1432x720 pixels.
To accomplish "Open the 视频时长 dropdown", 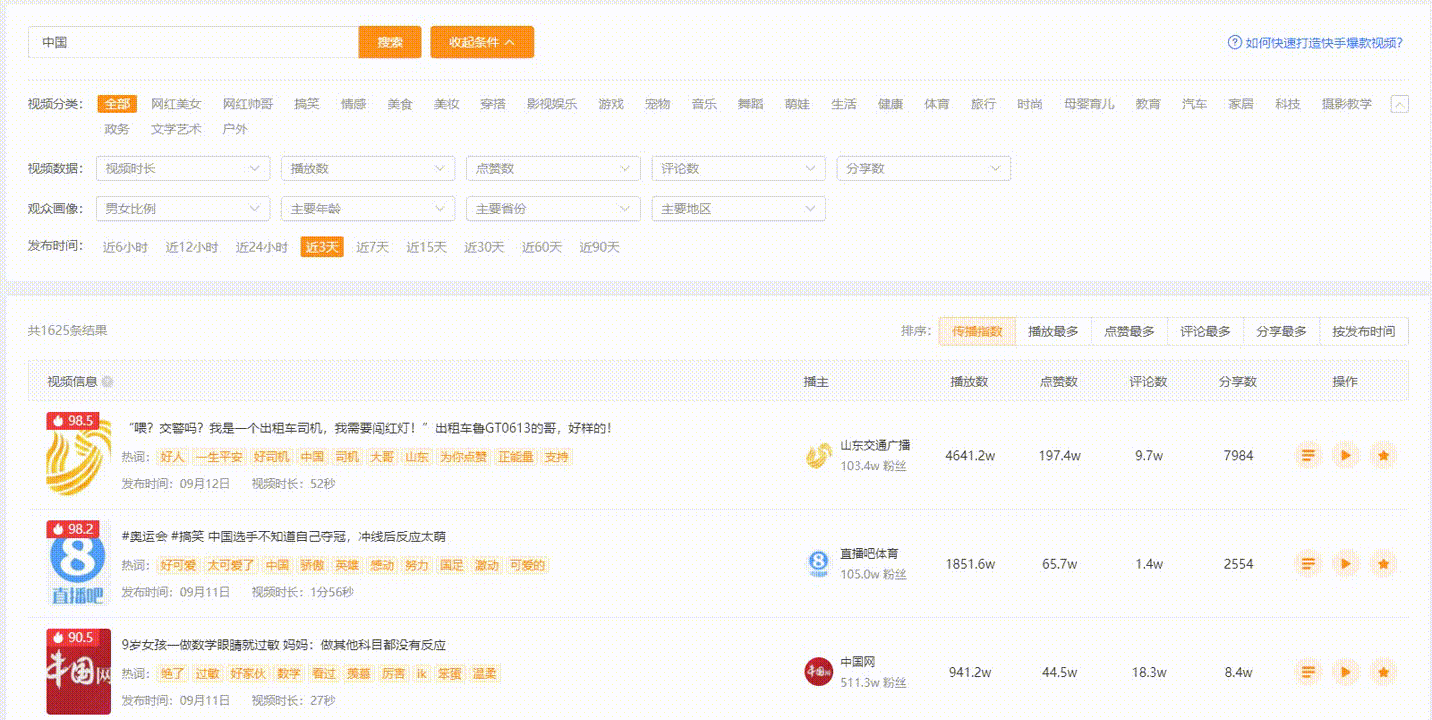I will (183, 169).
